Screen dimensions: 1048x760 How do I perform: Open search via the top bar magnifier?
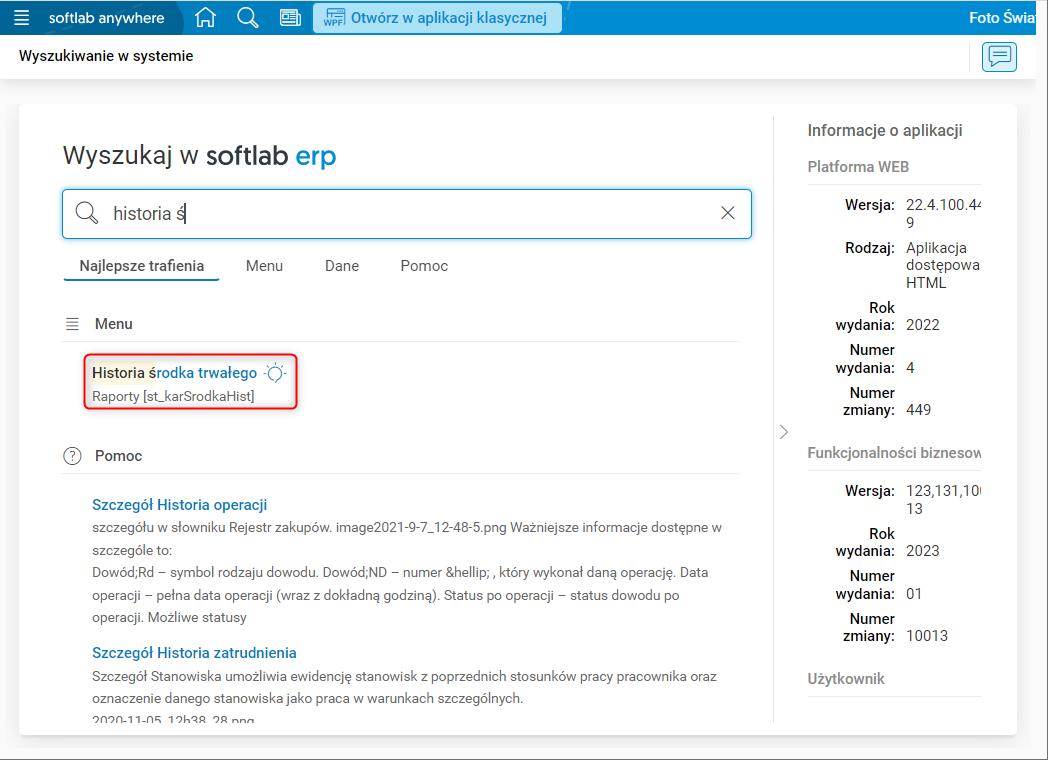tap(247, 17)
